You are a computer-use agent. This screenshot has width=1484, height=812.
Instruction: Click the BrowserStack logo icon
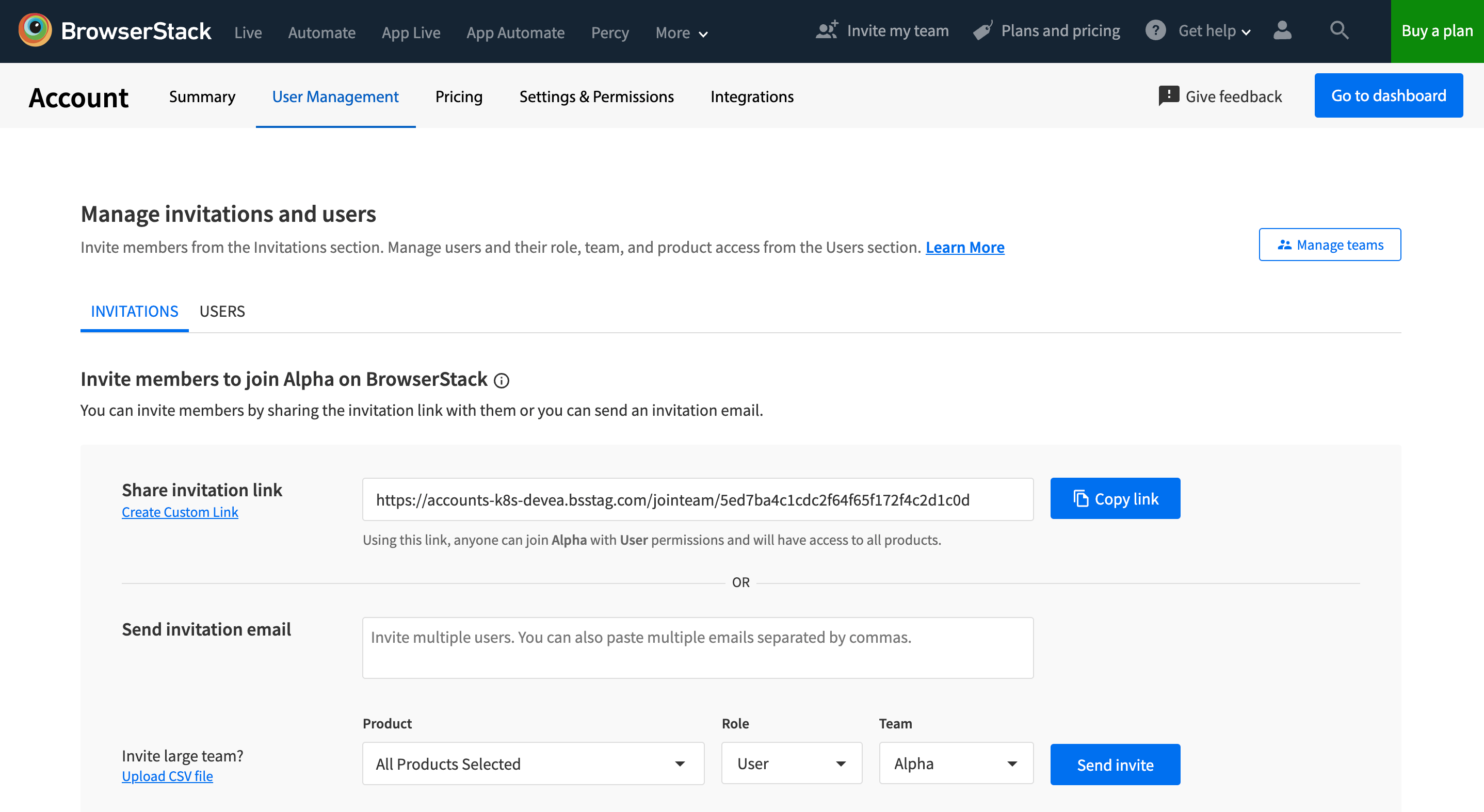pyautogui.click(x=35, y=30)
